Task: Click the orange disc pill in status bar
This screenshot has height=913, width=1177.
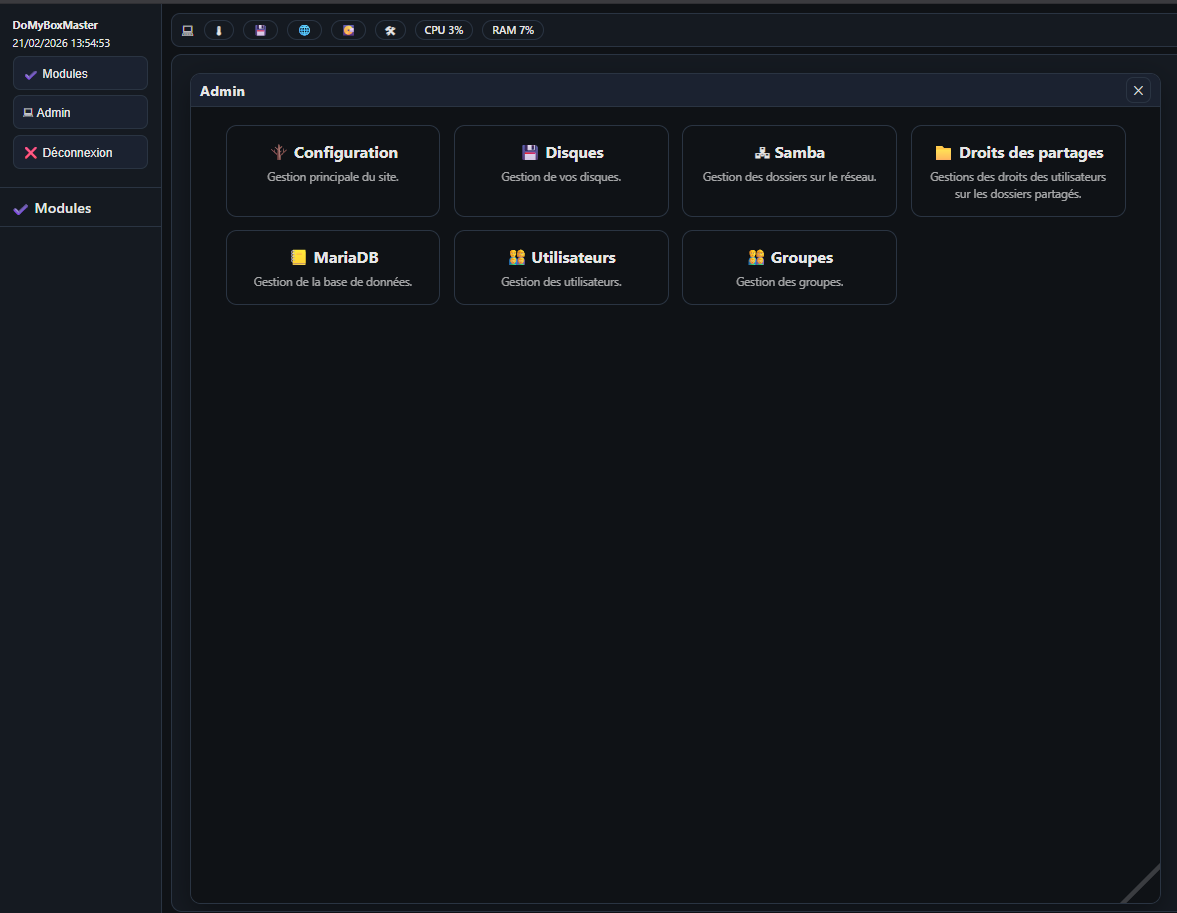Action: (348, 31)
